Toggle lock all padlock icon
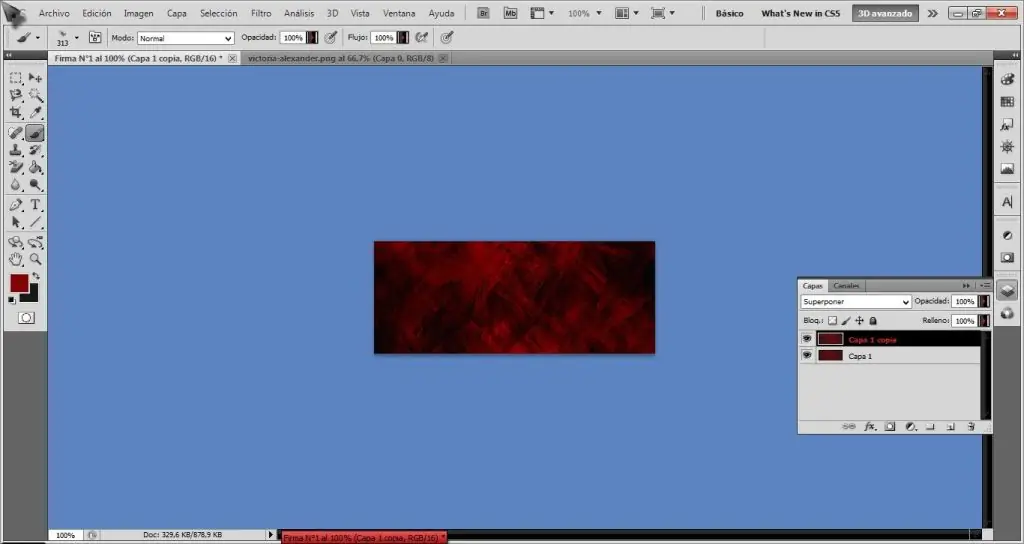This screenshot has height=544, width=1024. [x=873, y=321]
